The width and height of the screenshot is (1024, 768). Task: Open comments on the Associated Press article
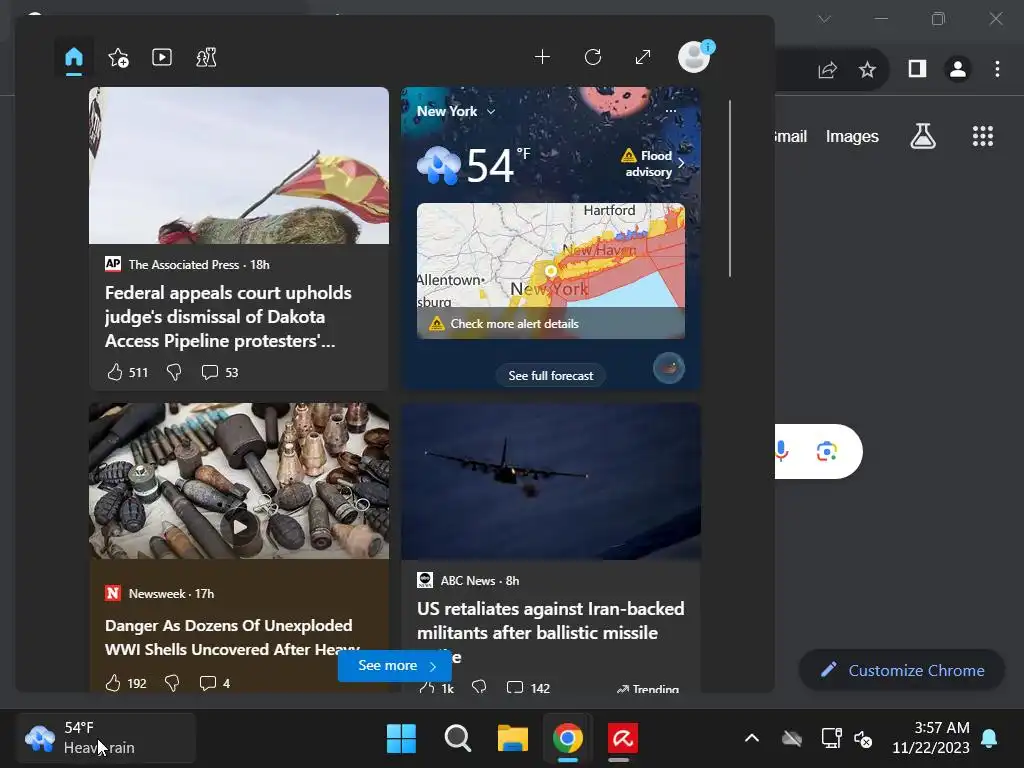[210, 372]
